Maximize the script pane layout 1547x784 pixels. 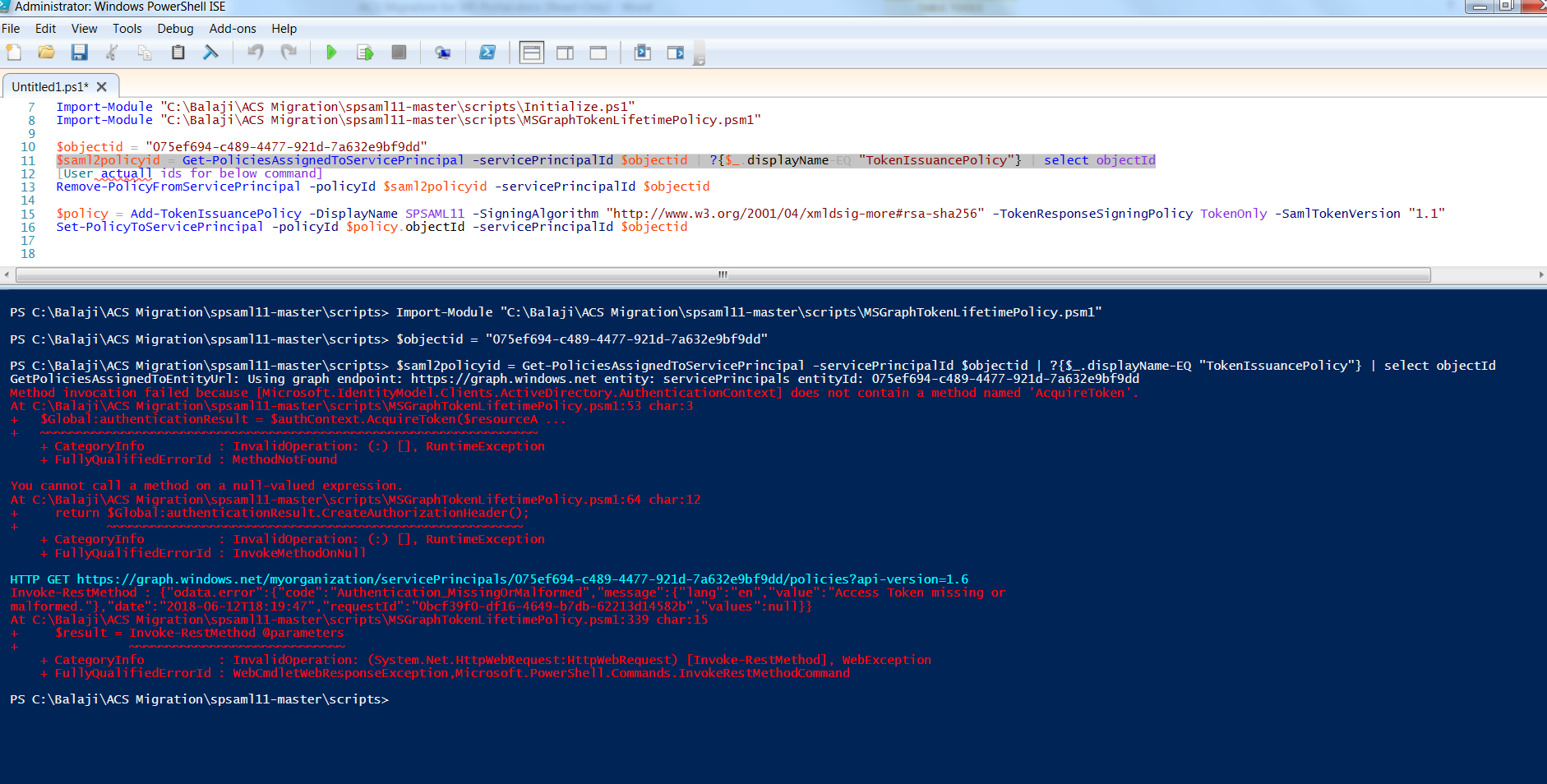click(598, 53)
